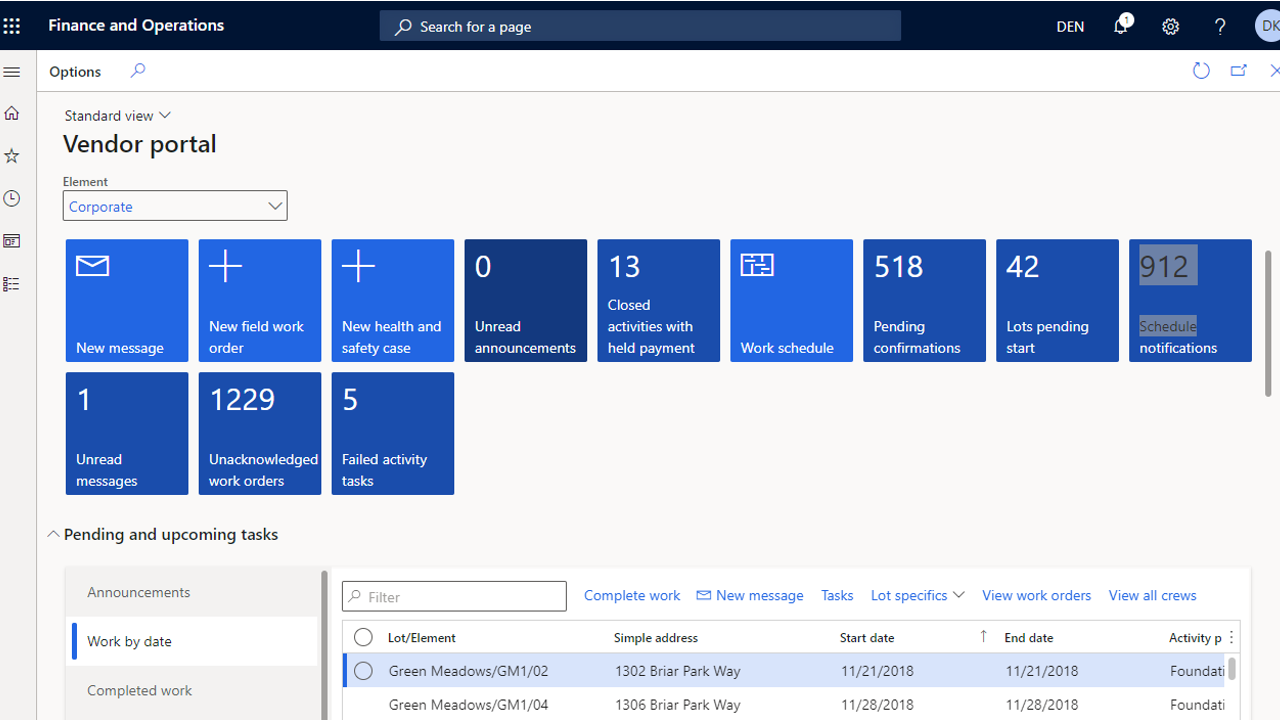Switch to the Announcements tab
This screenshot has width=1280, height=720.
[x=192, y=592]
